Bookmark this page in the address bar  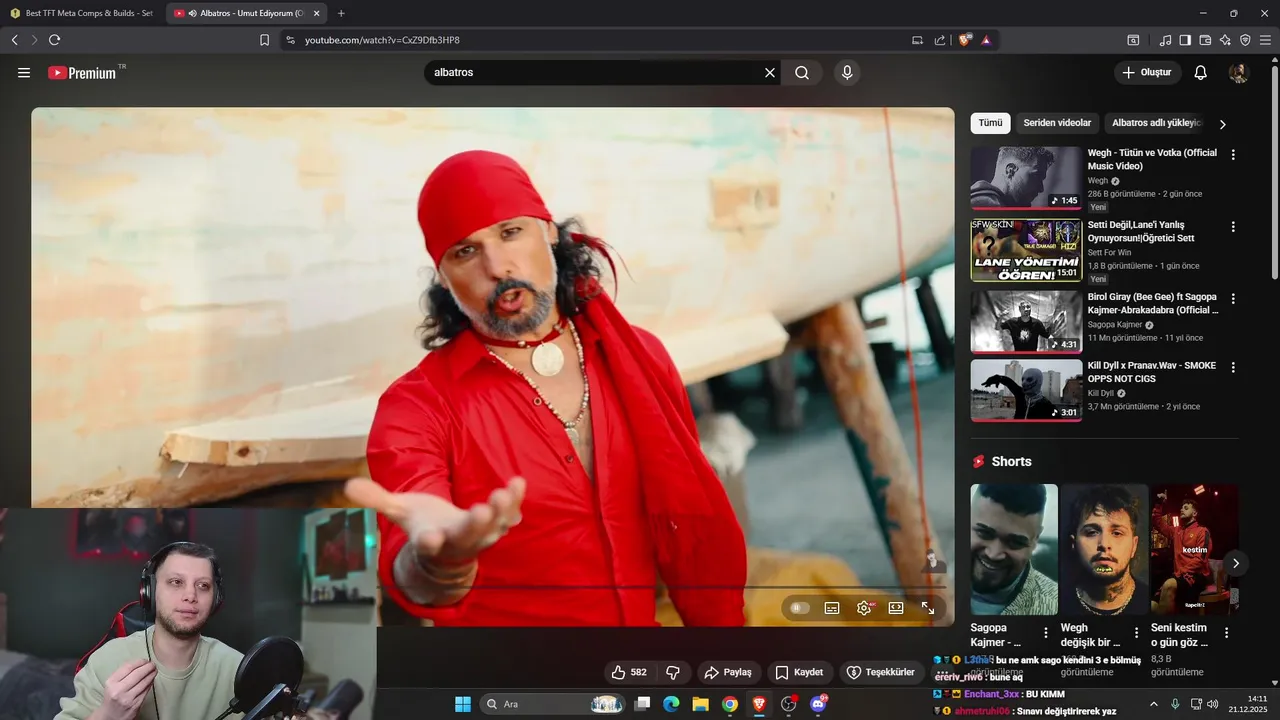[264, 40]
